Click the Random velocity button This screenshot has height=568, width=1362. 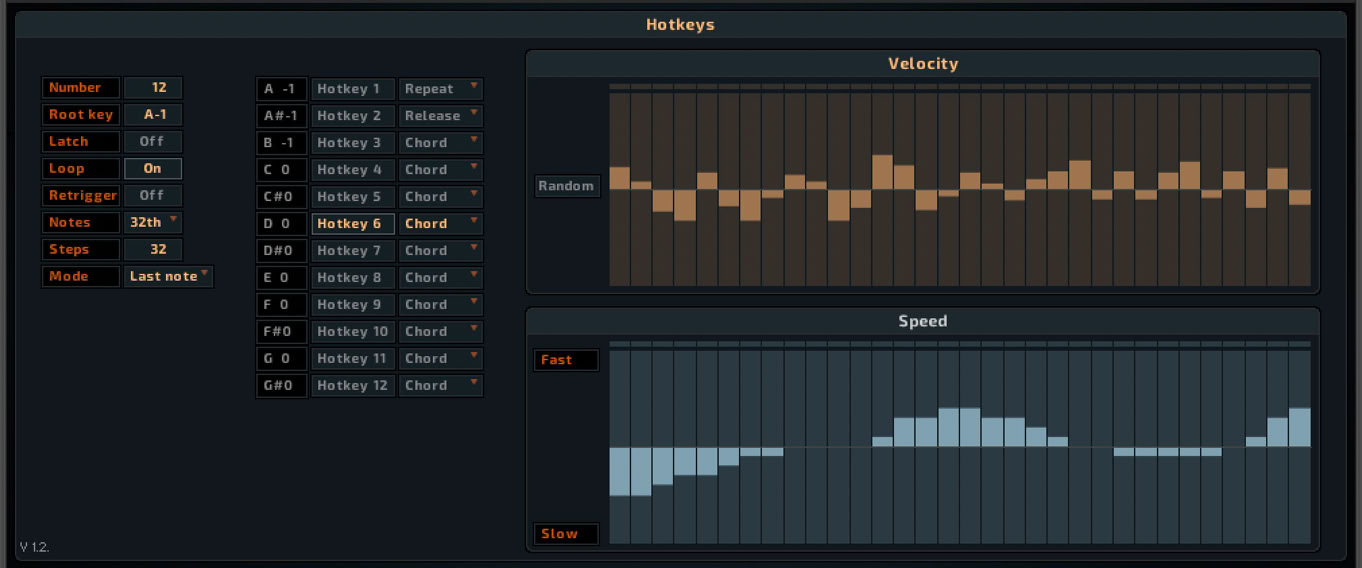pyautogui.click(x=567, y=186)
